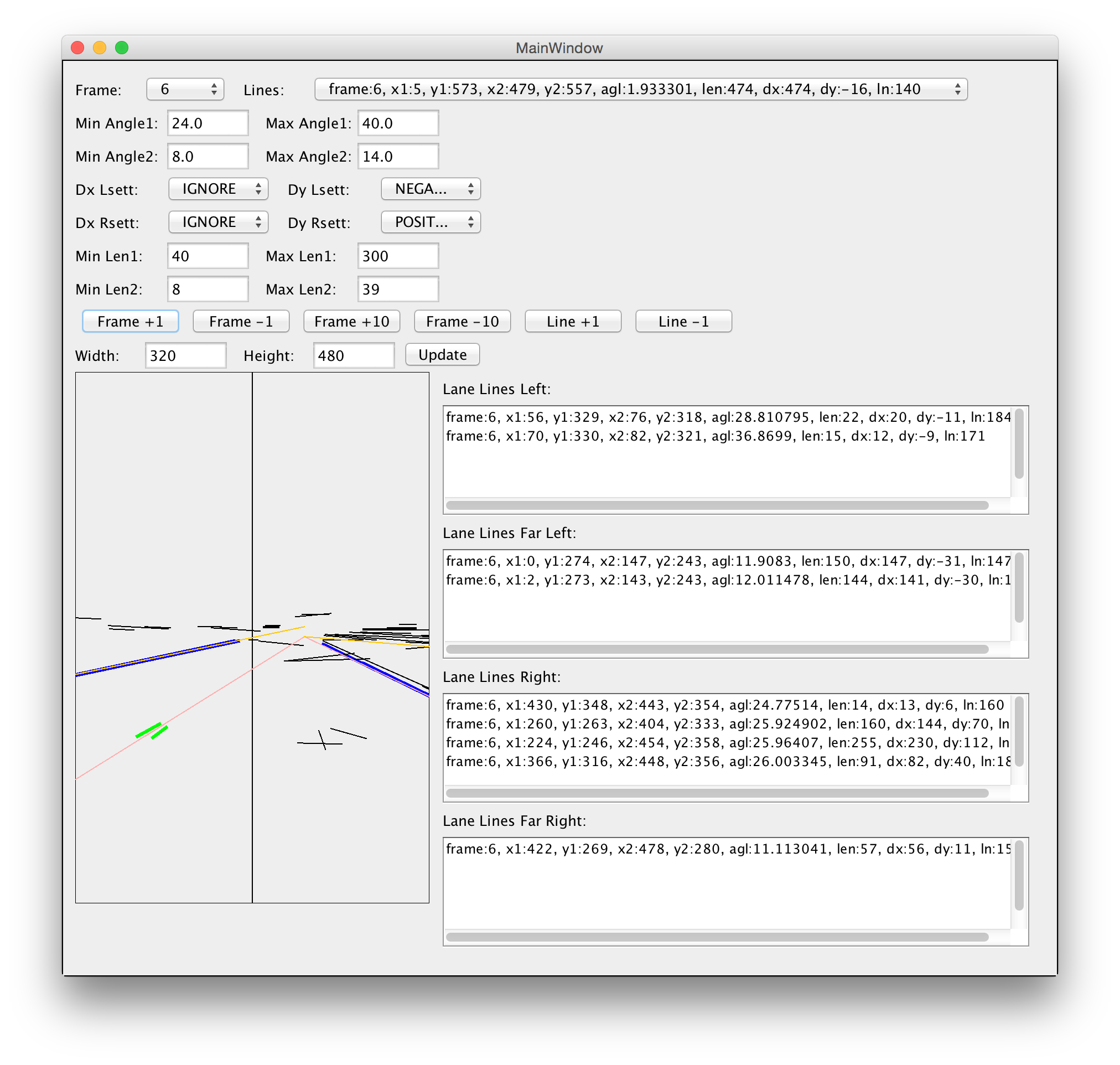Click the far left row with agl:12.011478
The image size is (1120, 1065).
(728, 580)
